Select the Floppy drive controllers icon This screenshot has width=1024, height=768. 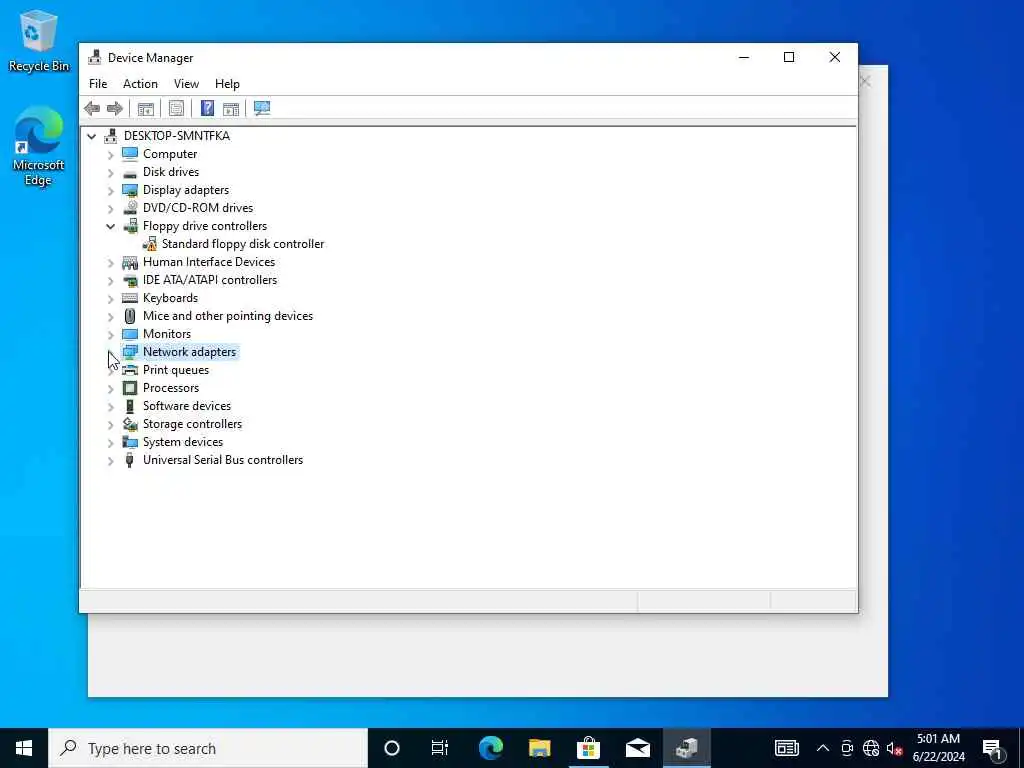pos(130,226)
